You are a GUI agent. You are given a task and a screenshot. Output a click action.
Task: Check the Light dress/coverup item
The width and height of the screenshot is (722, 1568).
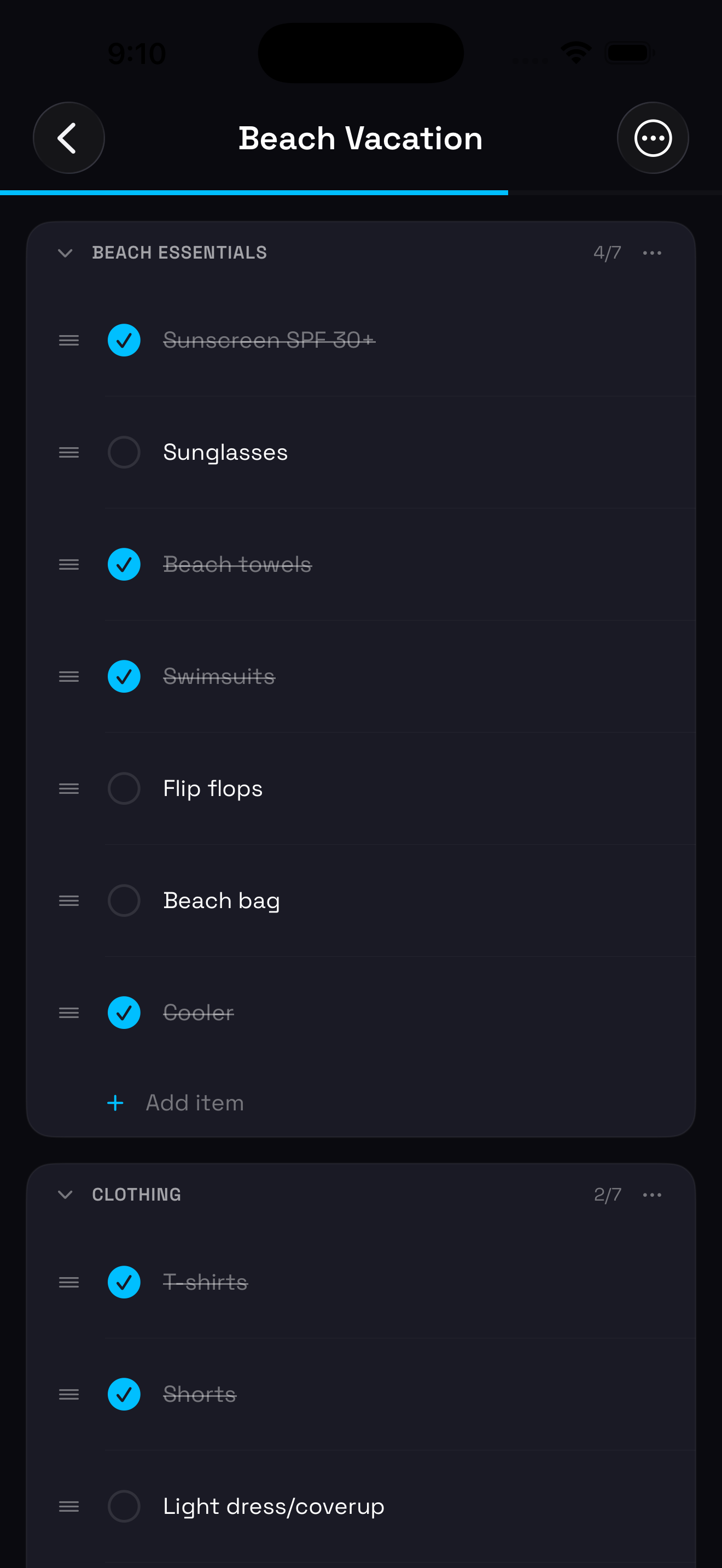click(124, 1507)
